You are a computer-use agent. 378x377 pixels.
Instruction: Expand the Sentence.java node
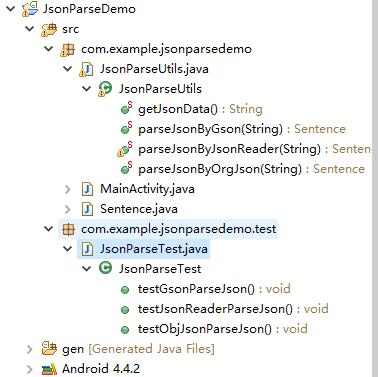[68, 209]
